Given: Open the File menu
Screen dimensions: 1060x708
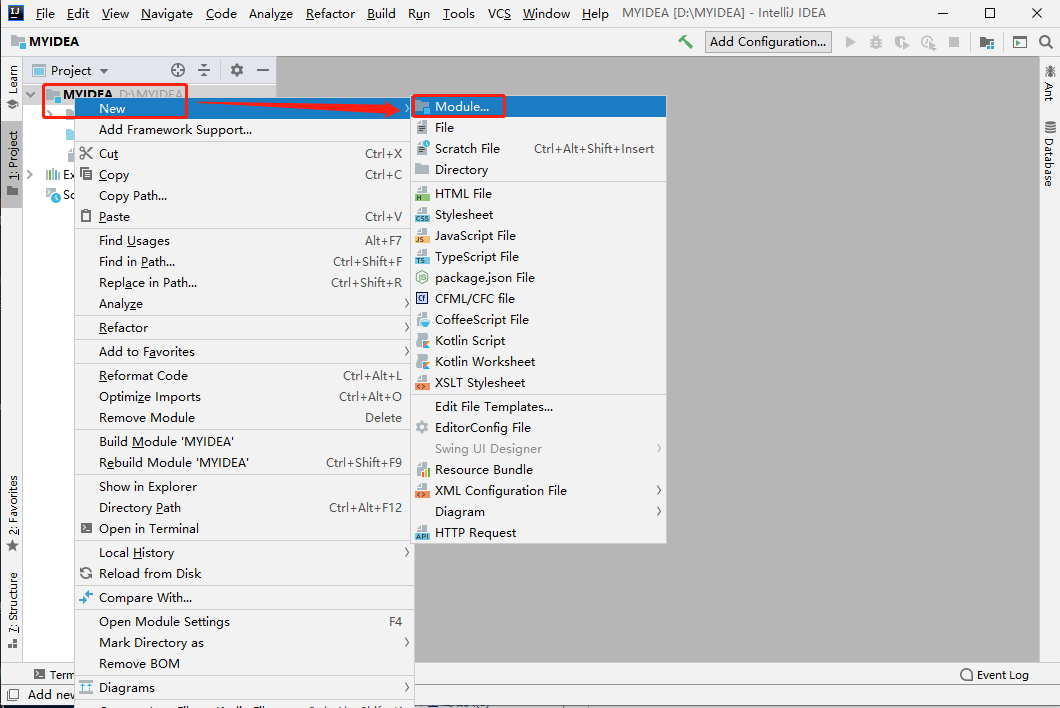Looking at the screenshot, I should pyautogui.click(x=45, y=14).
